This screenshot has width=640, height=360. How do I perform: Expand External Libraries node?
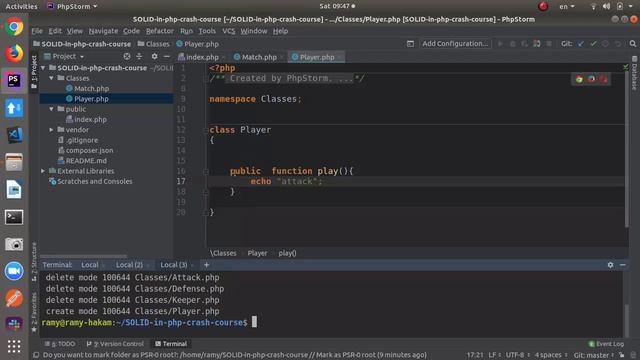pos(43,171)
